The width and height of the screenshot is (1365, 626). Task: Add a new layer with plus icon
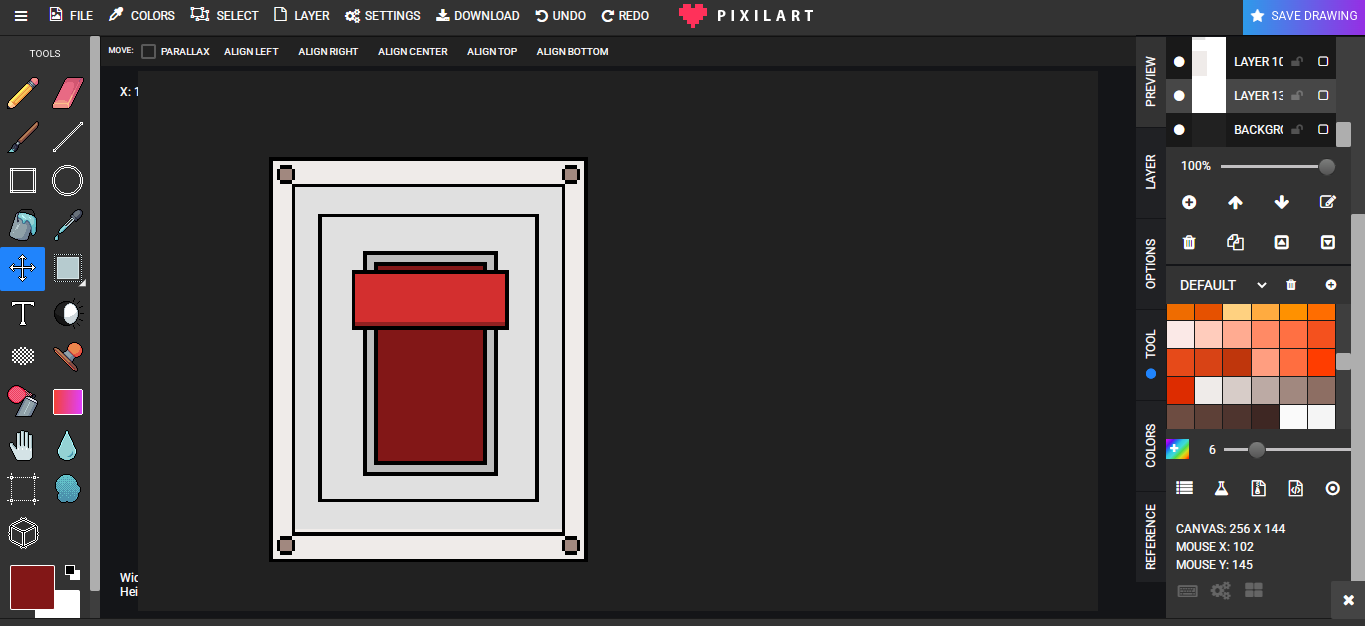(x=1189, y=202)
